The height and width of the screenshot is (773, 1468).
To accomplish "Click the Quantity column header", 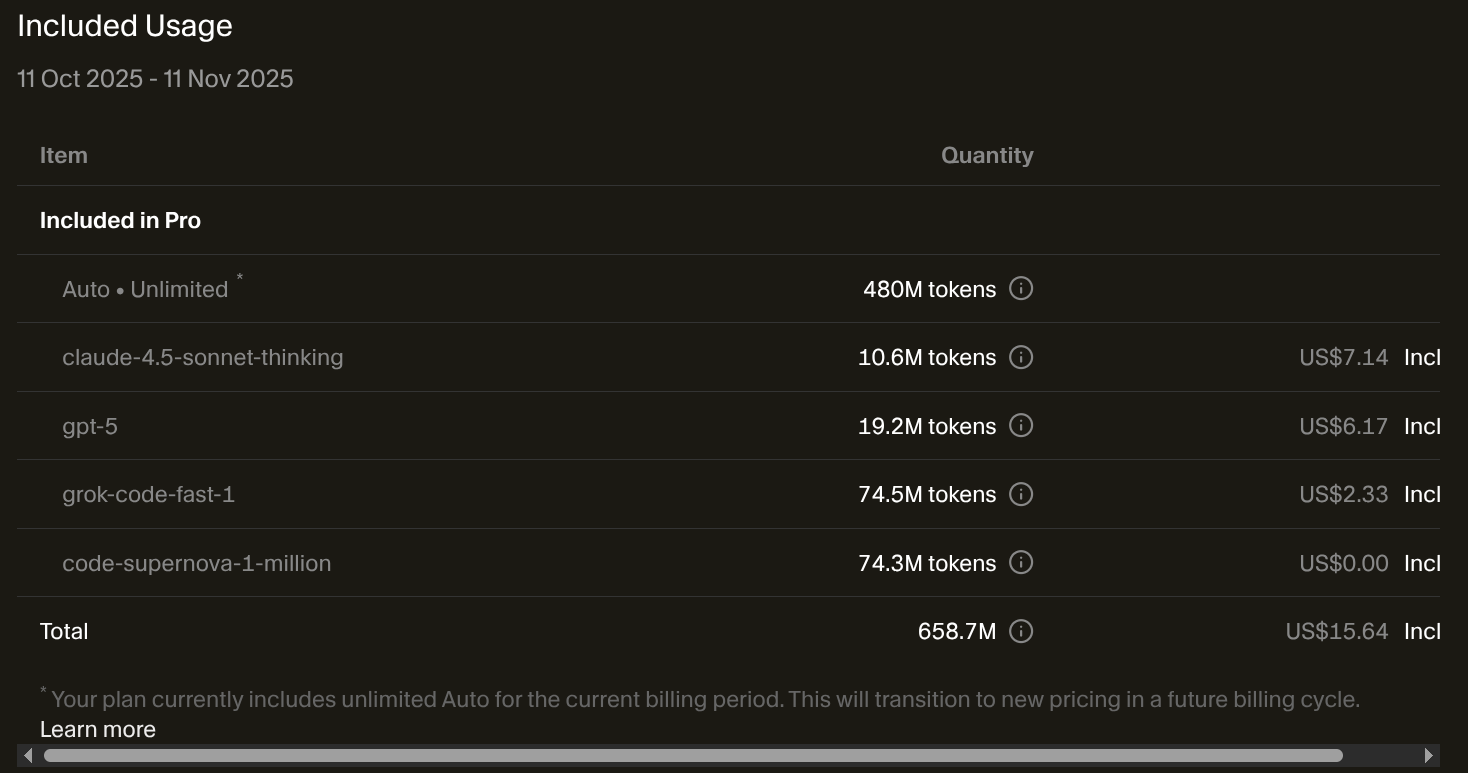I will pos(986,156).
